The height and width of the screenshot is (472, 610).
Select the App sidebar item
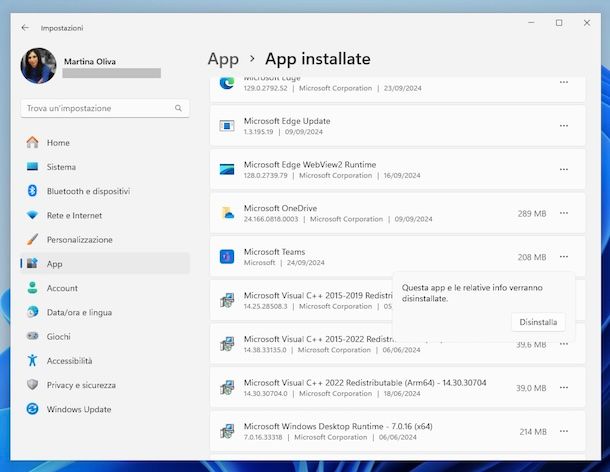click(x=105, y=264)
